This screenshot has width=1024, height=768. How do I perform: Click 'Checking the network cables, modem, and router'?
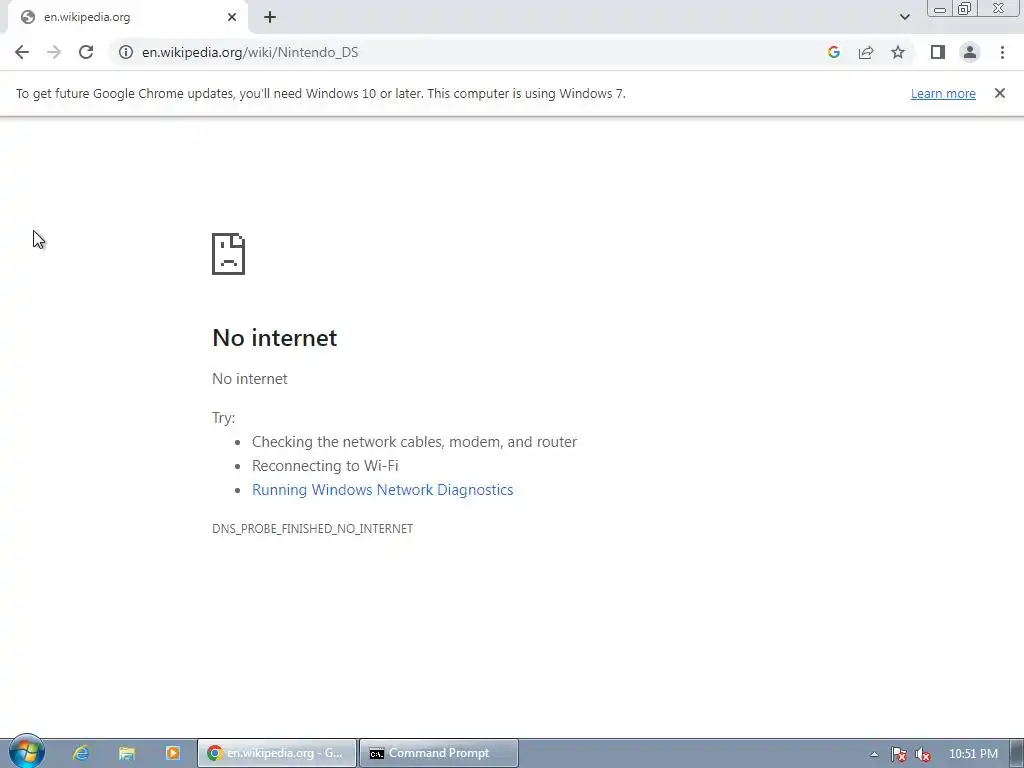(415, 442)
